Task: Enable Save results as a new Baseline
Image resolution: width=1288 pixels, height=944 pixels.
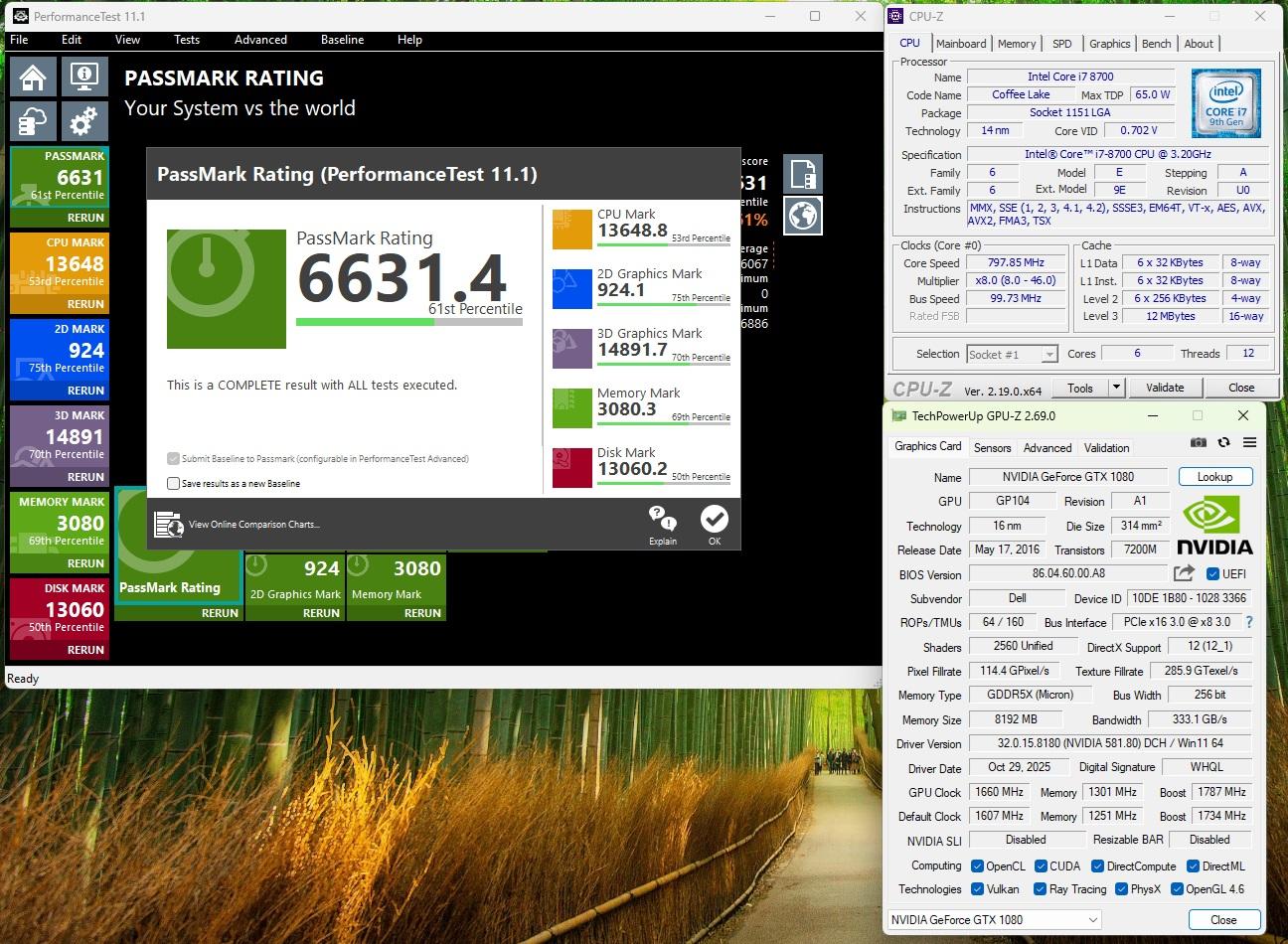Action: click(174, 484)
